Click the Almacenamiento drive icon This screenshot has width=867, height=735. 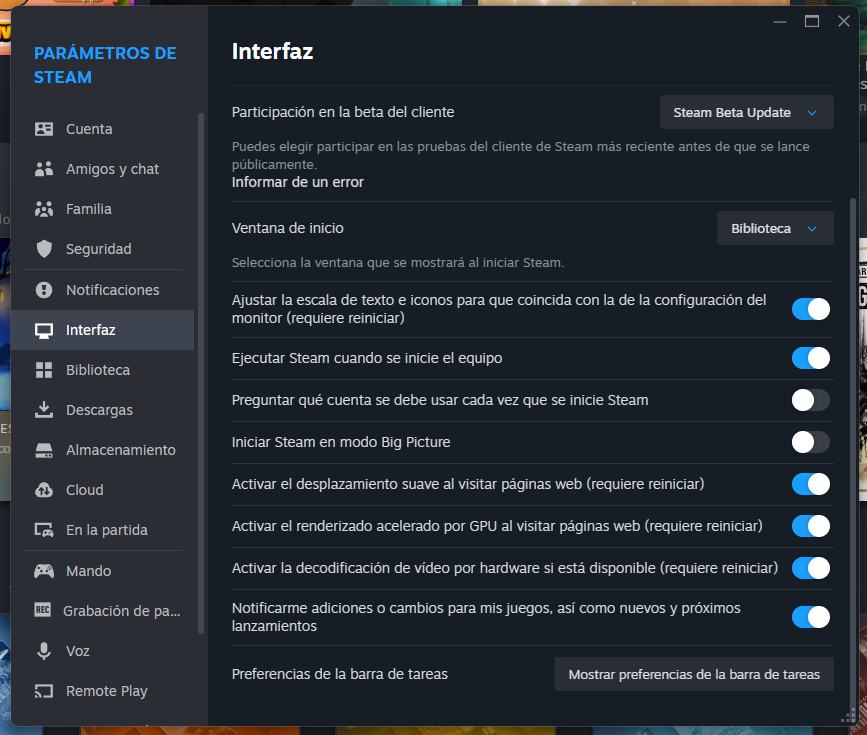click(x=44, y=450)
